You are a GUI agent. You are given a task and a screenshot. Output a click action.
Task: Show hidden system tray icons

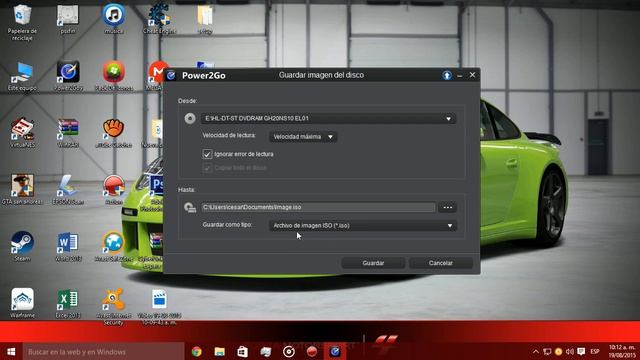click(536, 351)
